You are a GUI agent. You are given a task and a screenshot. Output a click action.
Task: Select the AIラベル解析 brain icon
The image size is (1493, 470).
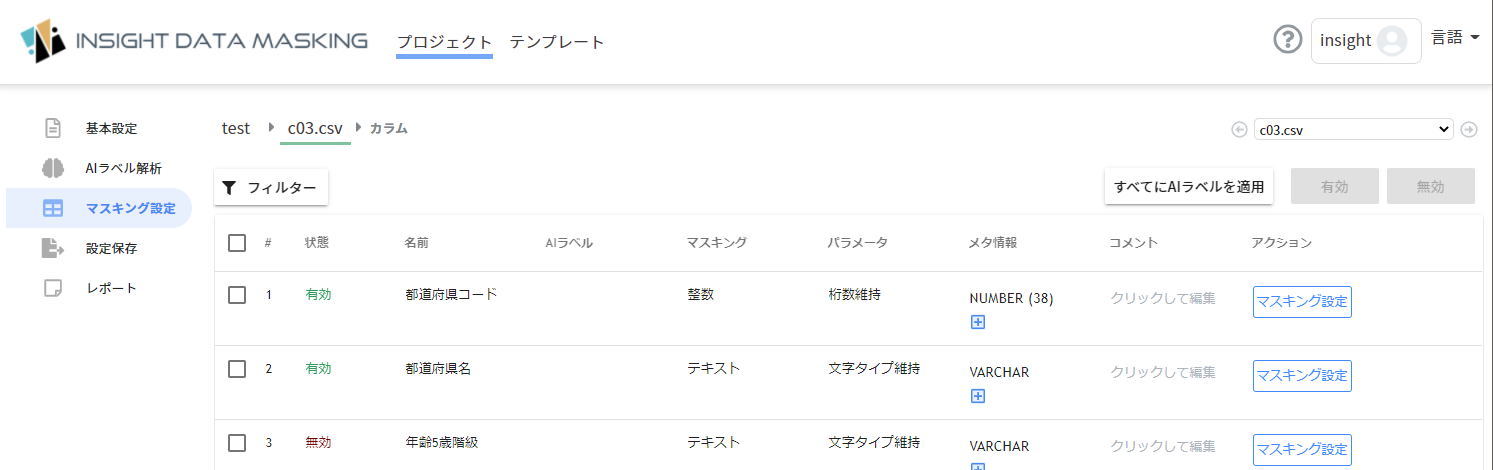(53, 168)
